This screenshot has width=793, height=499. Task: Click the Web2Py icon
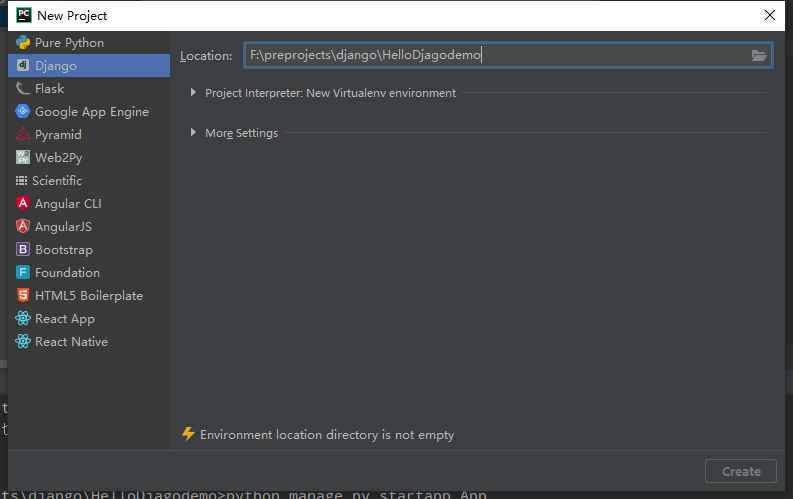click(23, 157)
